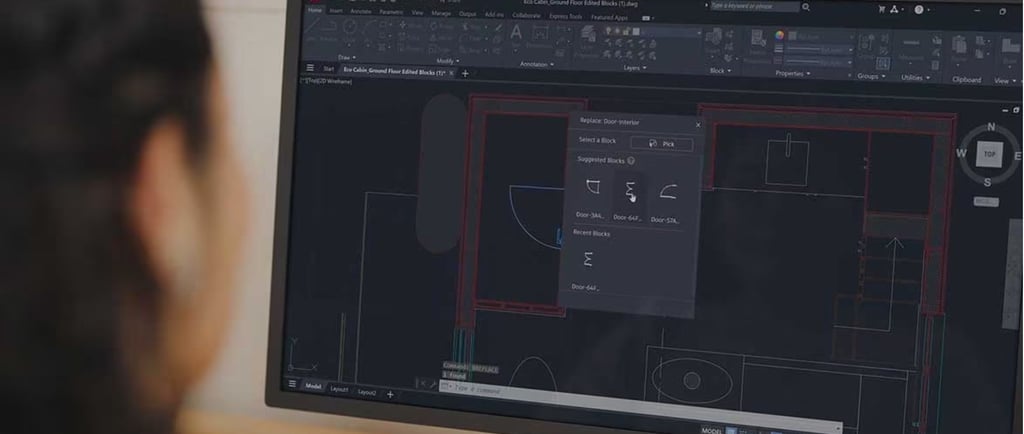Viewport: 1024px width, 434px height.
Task: Click the Suggested Blocks help icon
Action: tap(631, 161)
